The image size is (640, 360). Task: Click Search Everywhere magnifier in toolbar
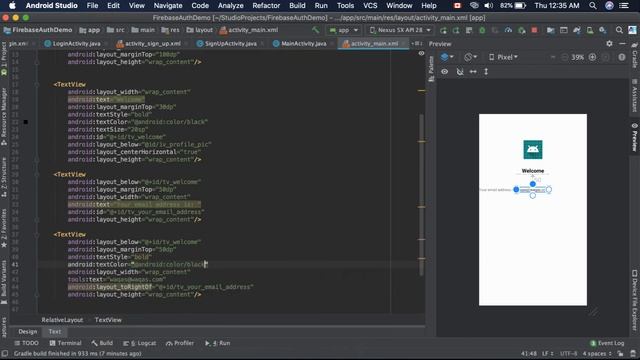tap(619, 30)
